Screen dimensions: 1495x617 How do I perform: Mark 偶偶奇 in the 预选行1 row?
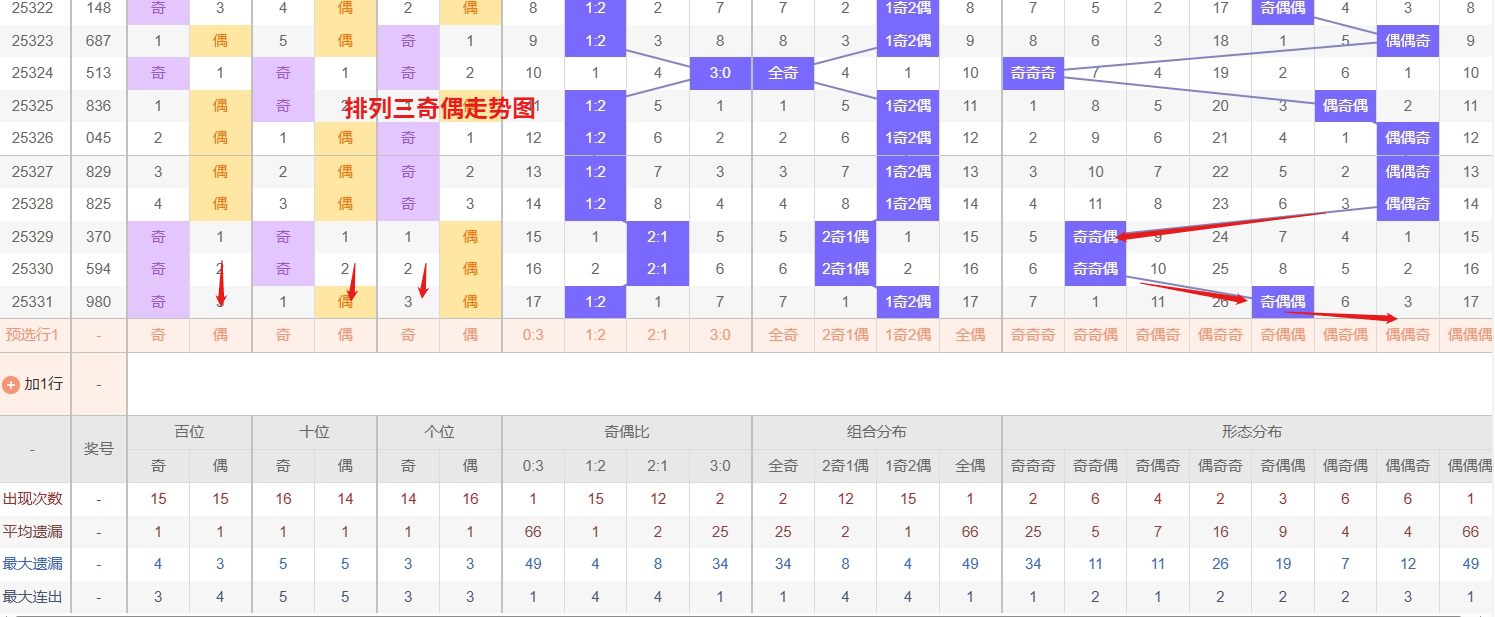click(1408, 335)
